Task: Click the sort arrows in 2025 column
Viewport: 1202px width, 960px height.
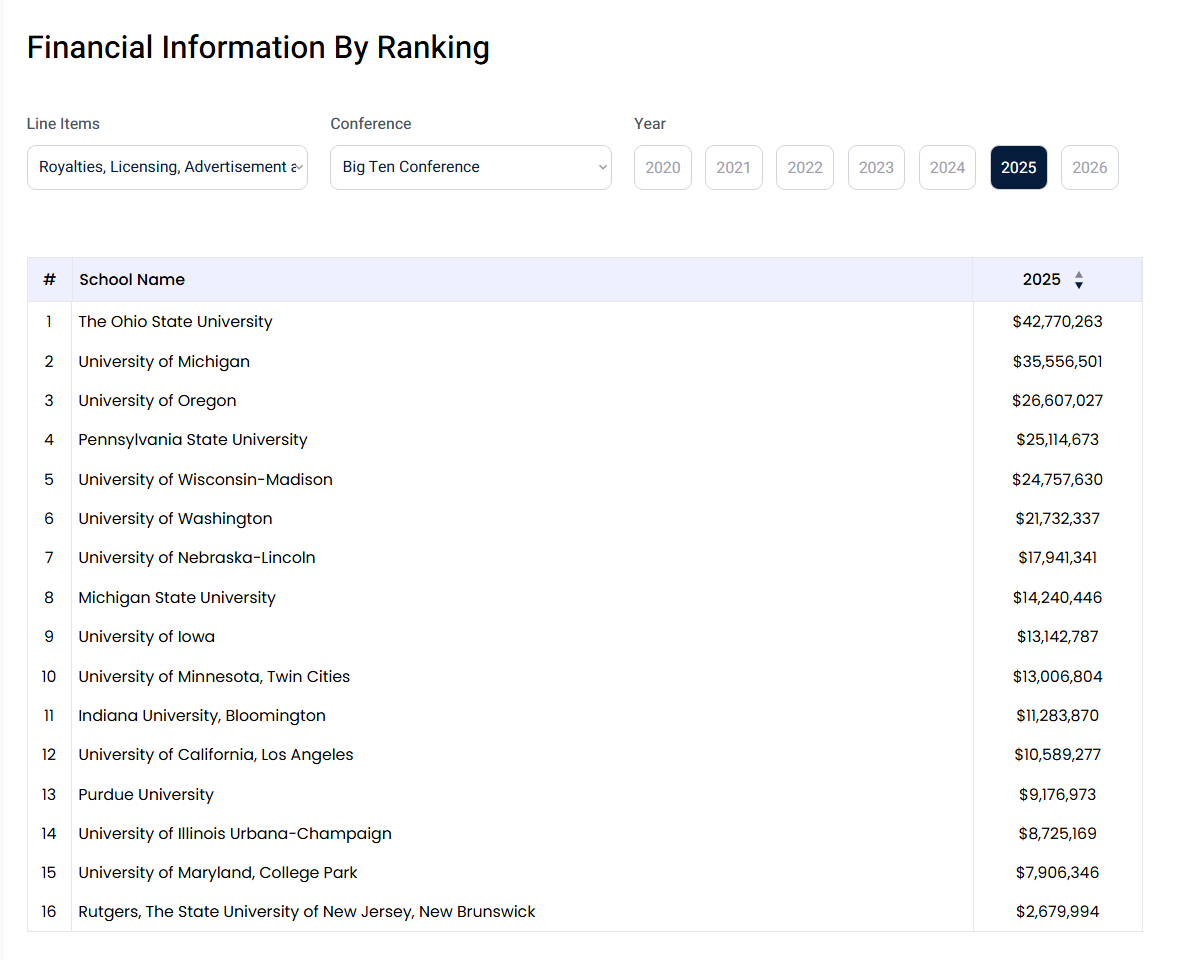Action: click(x=1078, y=280)
